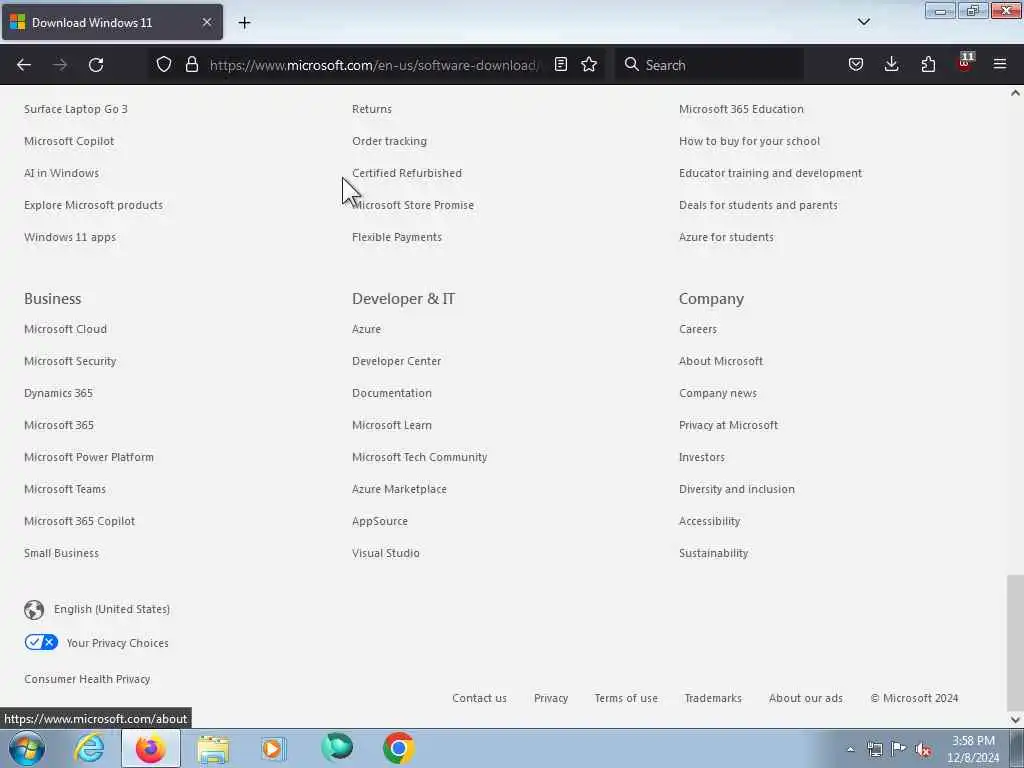Open About our ads link
Screen dimensions: 1024x768
point(805,698)
